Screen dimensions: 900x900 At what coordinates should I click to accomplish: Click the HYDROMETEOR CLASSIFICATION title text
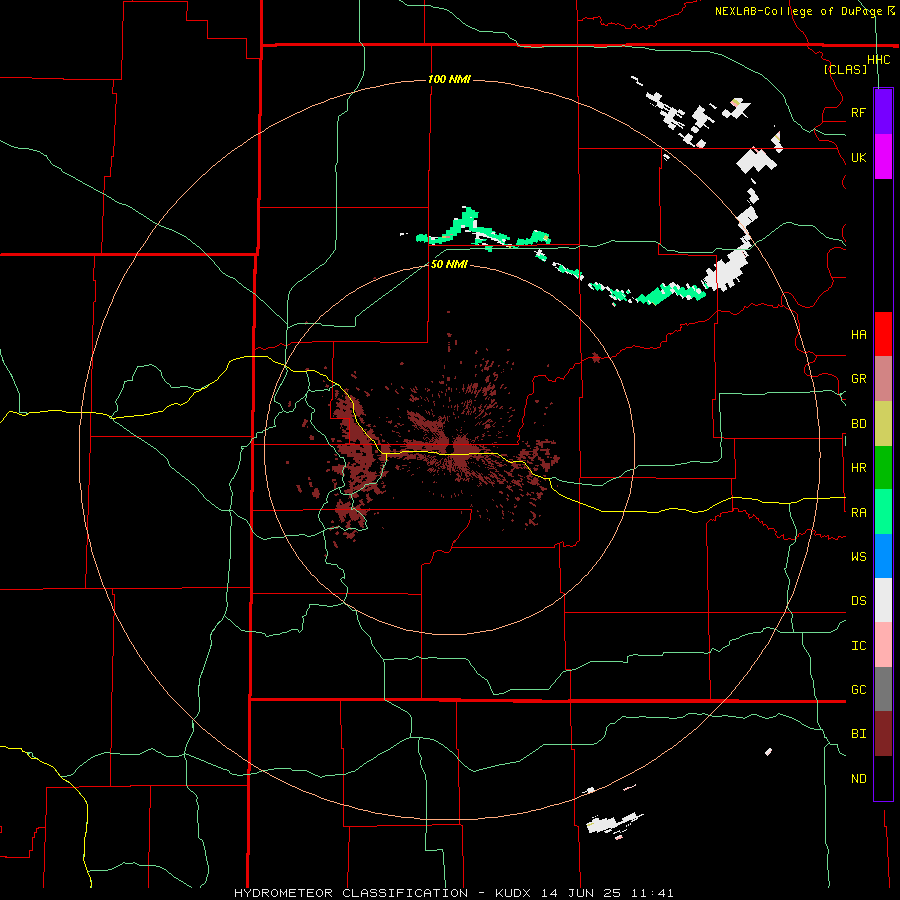(351, 893)
